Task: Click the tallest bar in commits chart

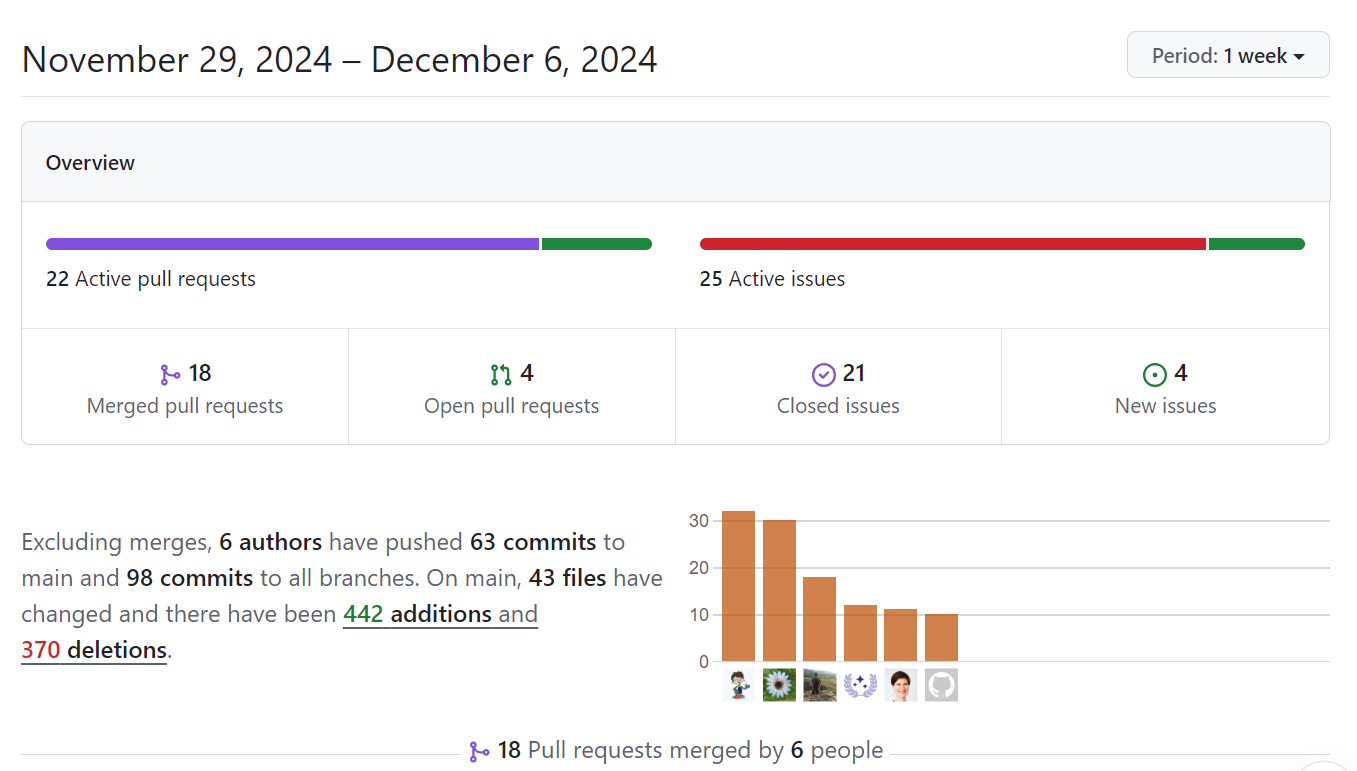Action: click(738, 586)
